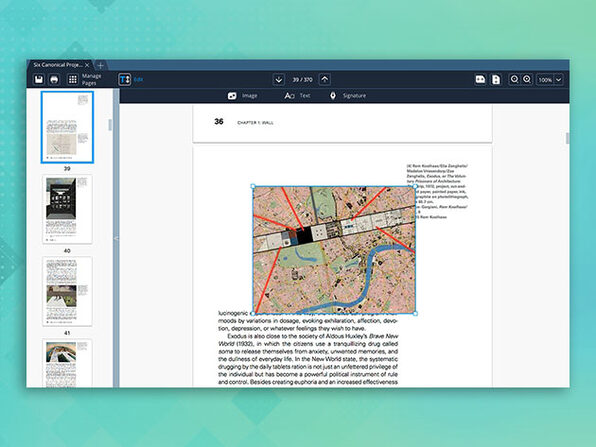The width and height of the screenshot is (596, 447).
Task: Click the Text tool icon
Action: point(289,96)
